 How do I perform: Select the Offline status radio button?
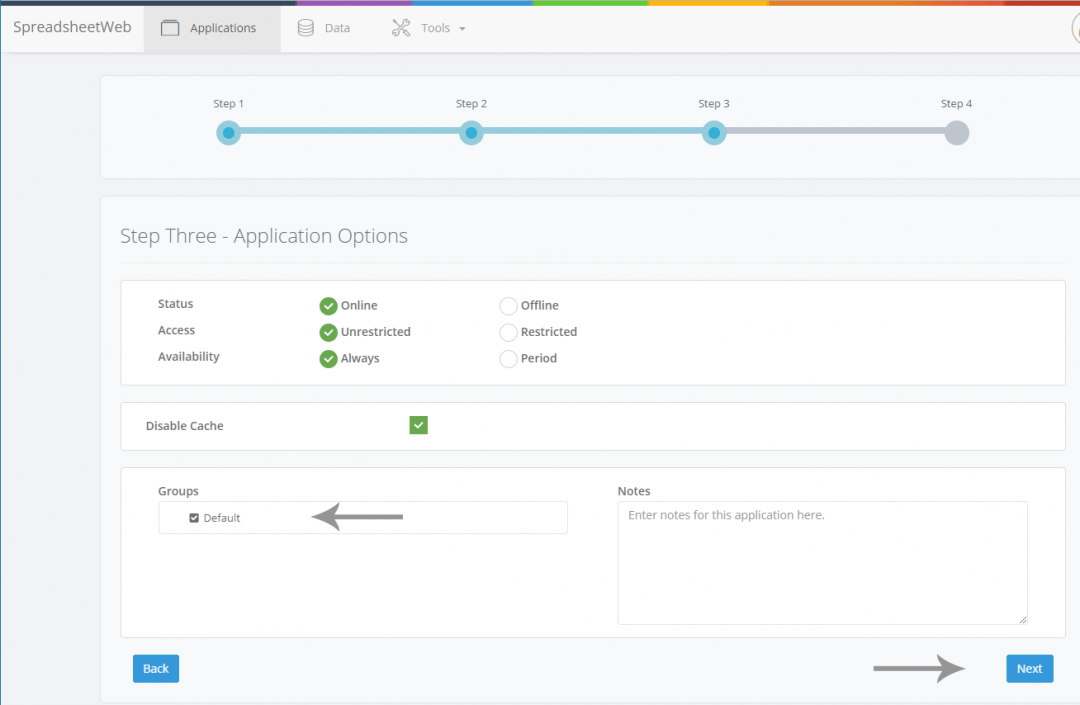(x=508, y=305)
